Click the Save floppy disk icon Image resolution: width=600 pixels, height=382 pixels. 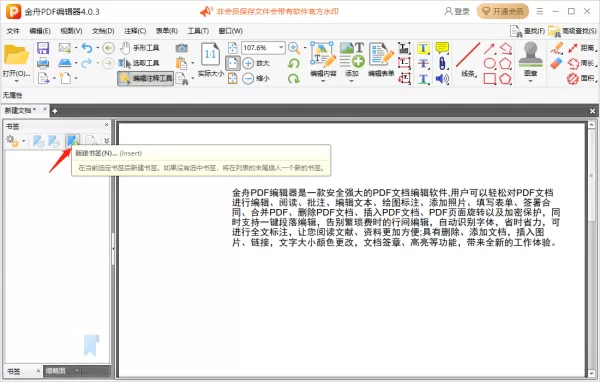[x=43, y=48]
